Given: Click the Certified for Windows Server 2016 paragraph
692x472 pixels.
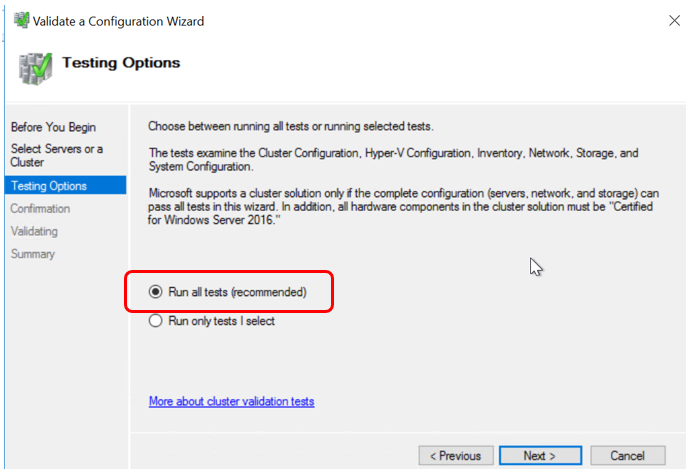Looking at the screenshot, I should [x=403, y=206].
